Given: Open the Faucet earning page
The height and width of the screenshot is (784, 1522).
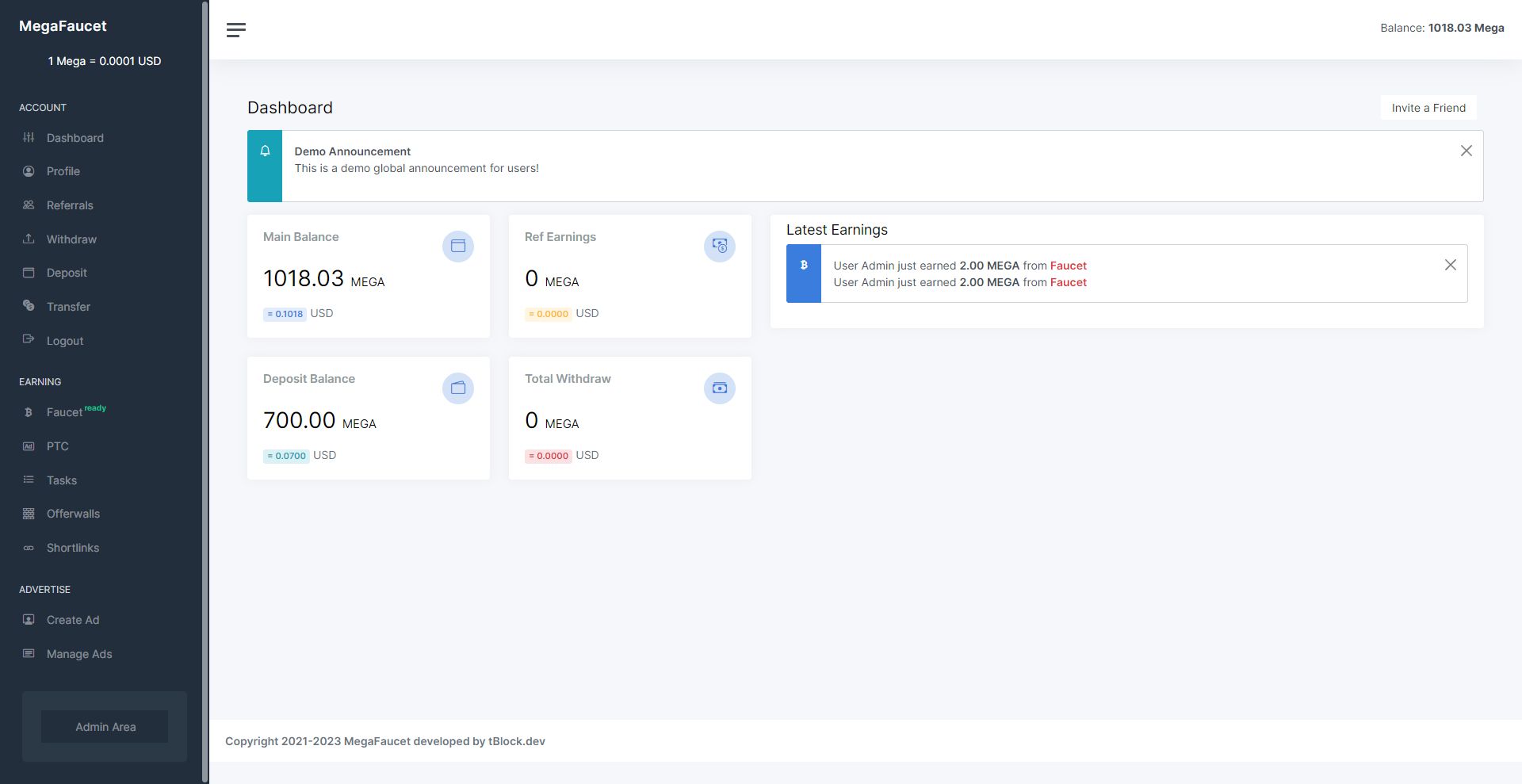Looking at the screenshot, I should [x=64, y=412].
